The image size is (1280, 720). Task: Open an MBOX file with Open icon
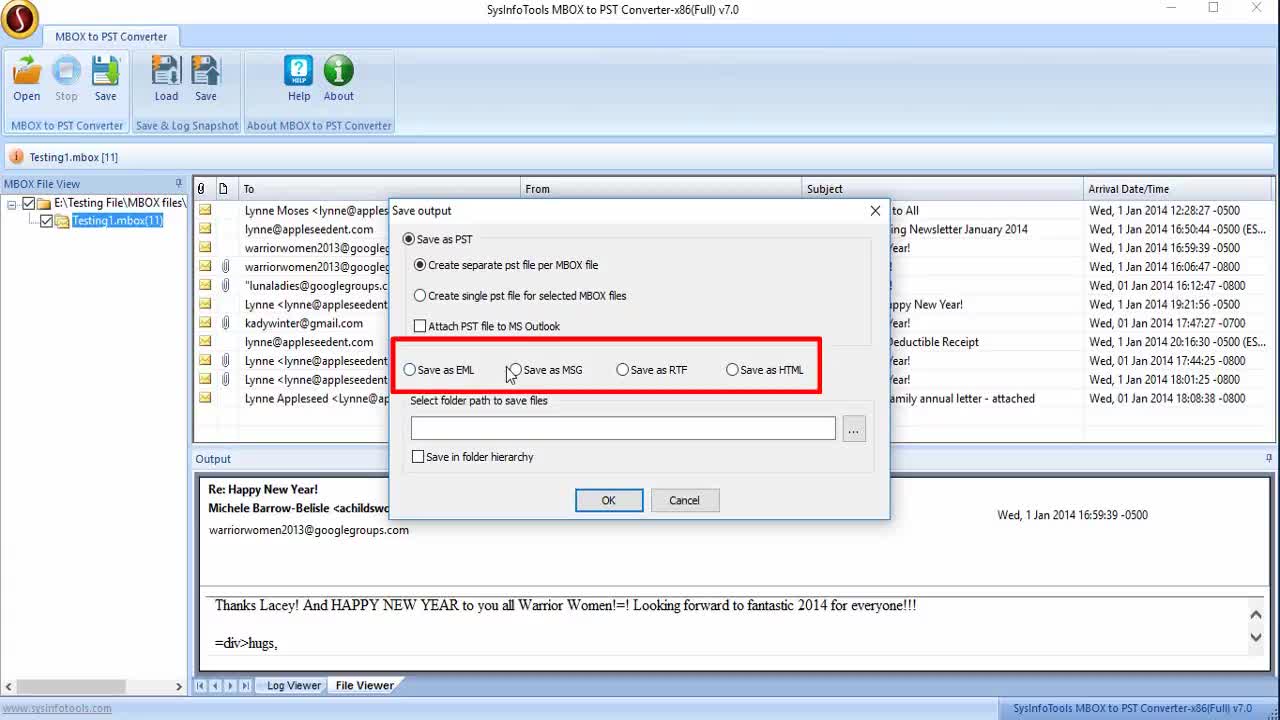[27, 78]
